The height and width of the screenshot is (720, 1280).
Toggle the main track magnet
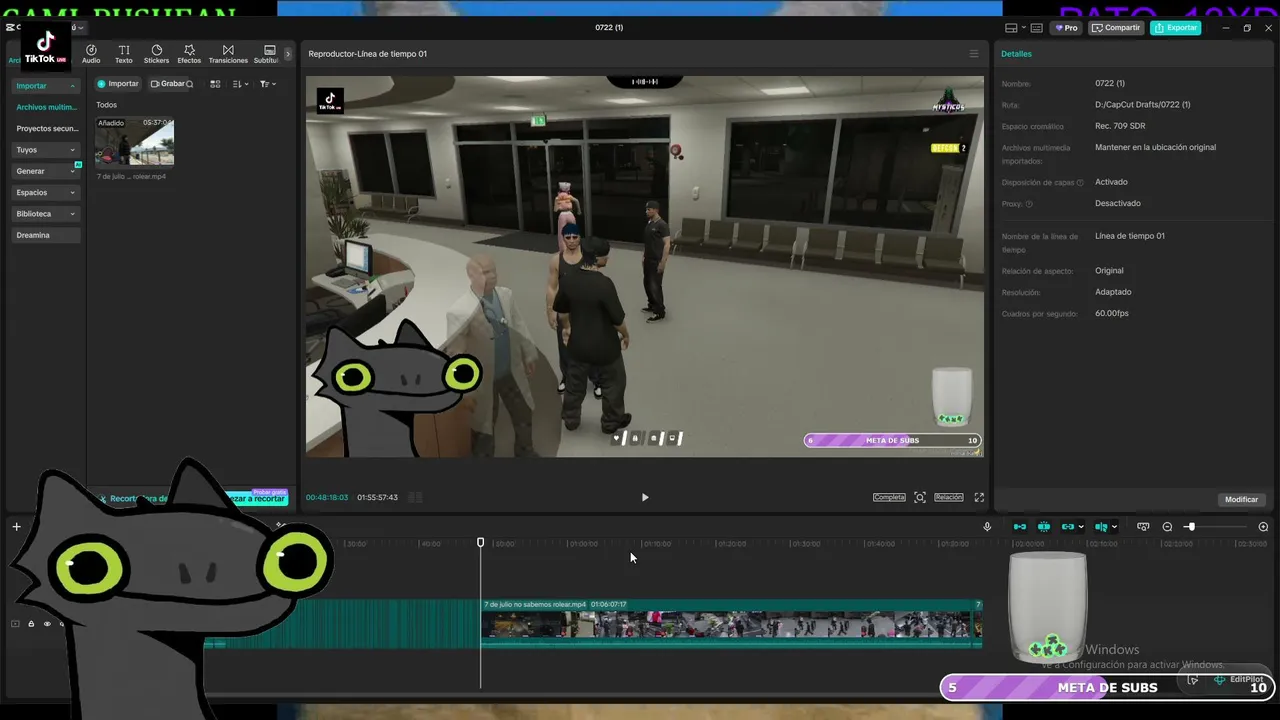[1020, 527]
